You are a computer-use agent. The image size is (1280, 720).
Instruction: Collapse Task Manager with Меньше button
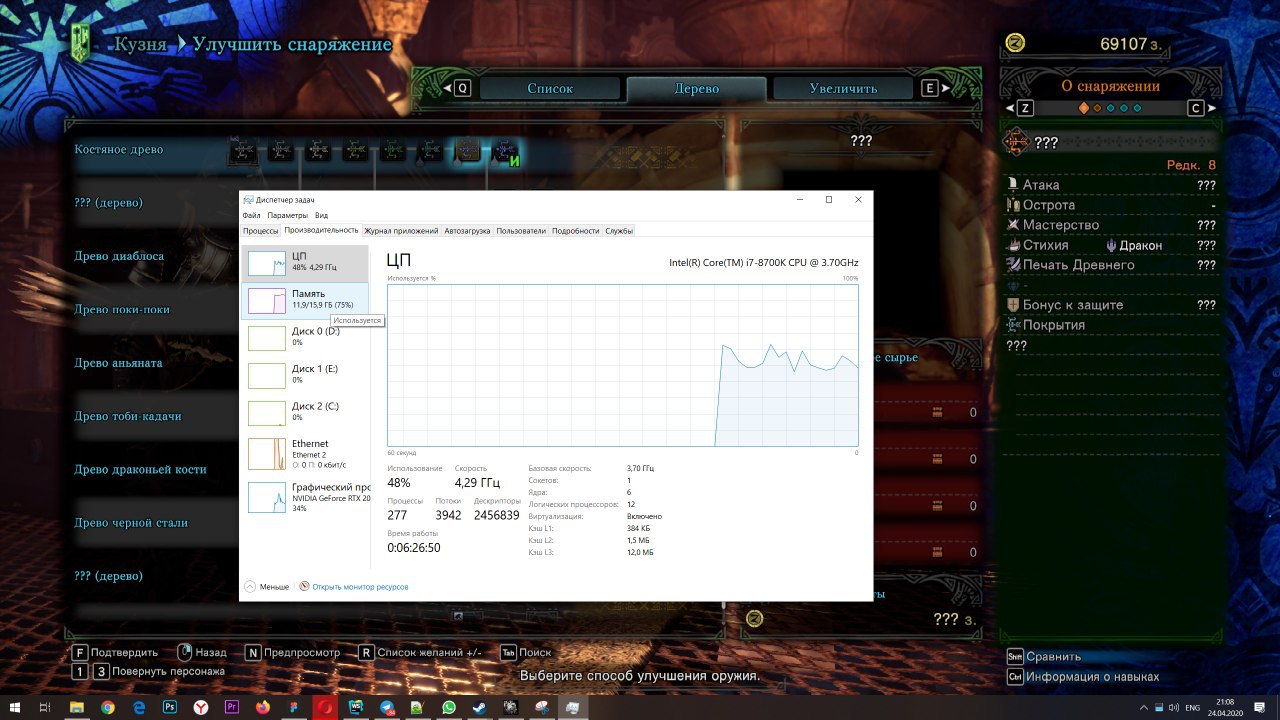[267, 587]
